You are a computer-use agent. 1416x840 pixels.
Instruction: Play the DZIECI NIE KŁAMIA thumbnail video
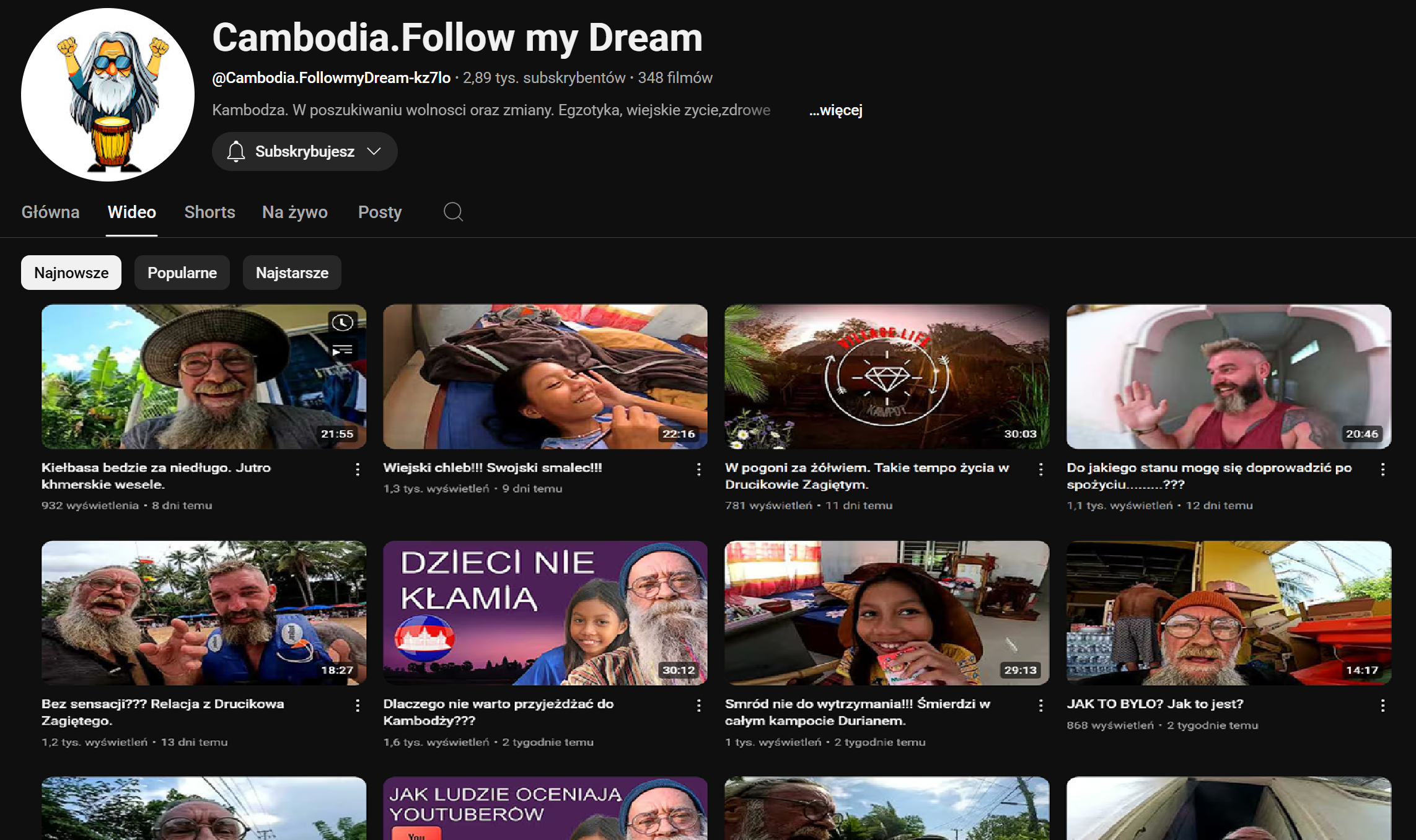[x=545, y=613]
